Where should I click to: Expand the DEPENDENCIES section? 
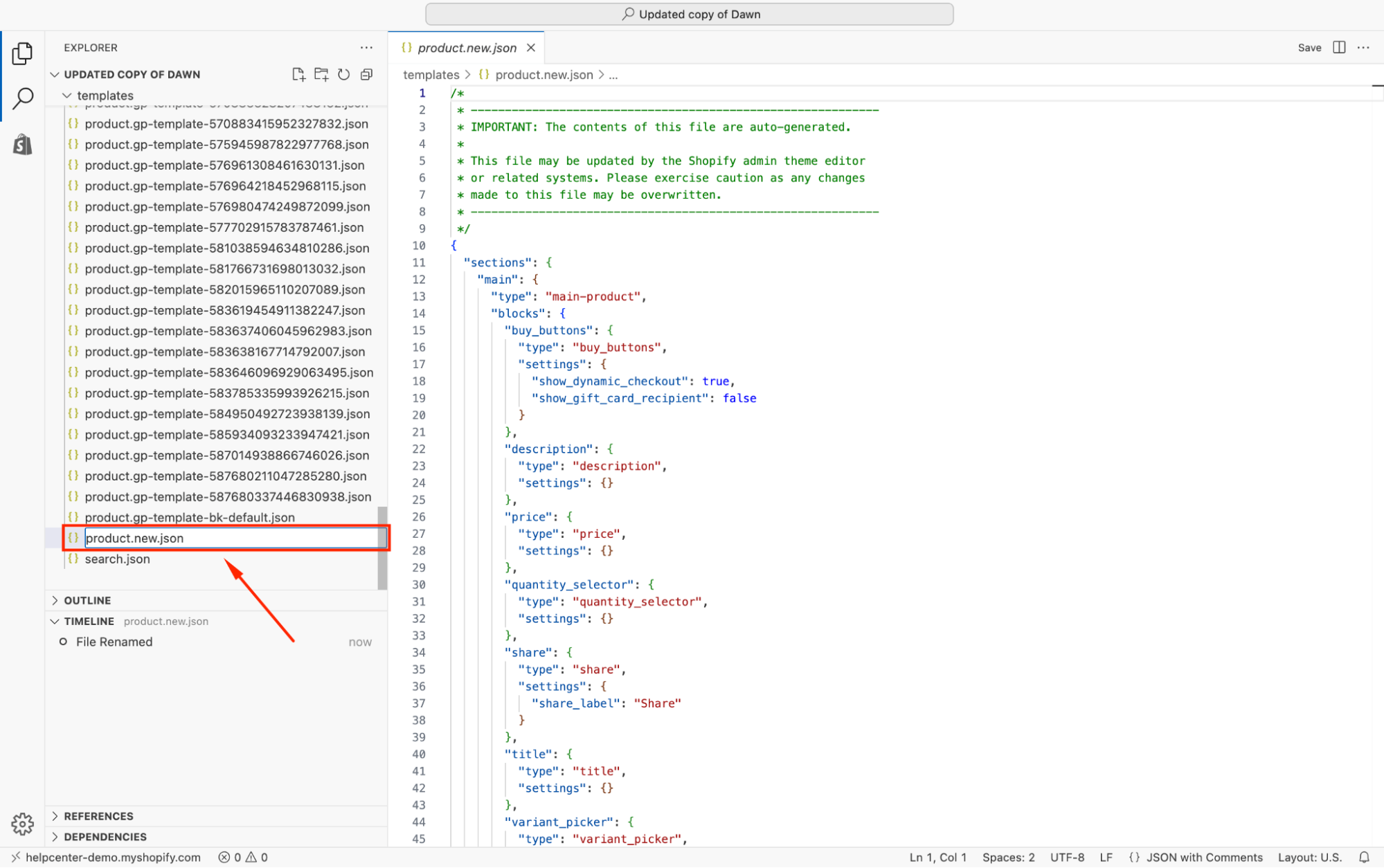coord(105,837)
